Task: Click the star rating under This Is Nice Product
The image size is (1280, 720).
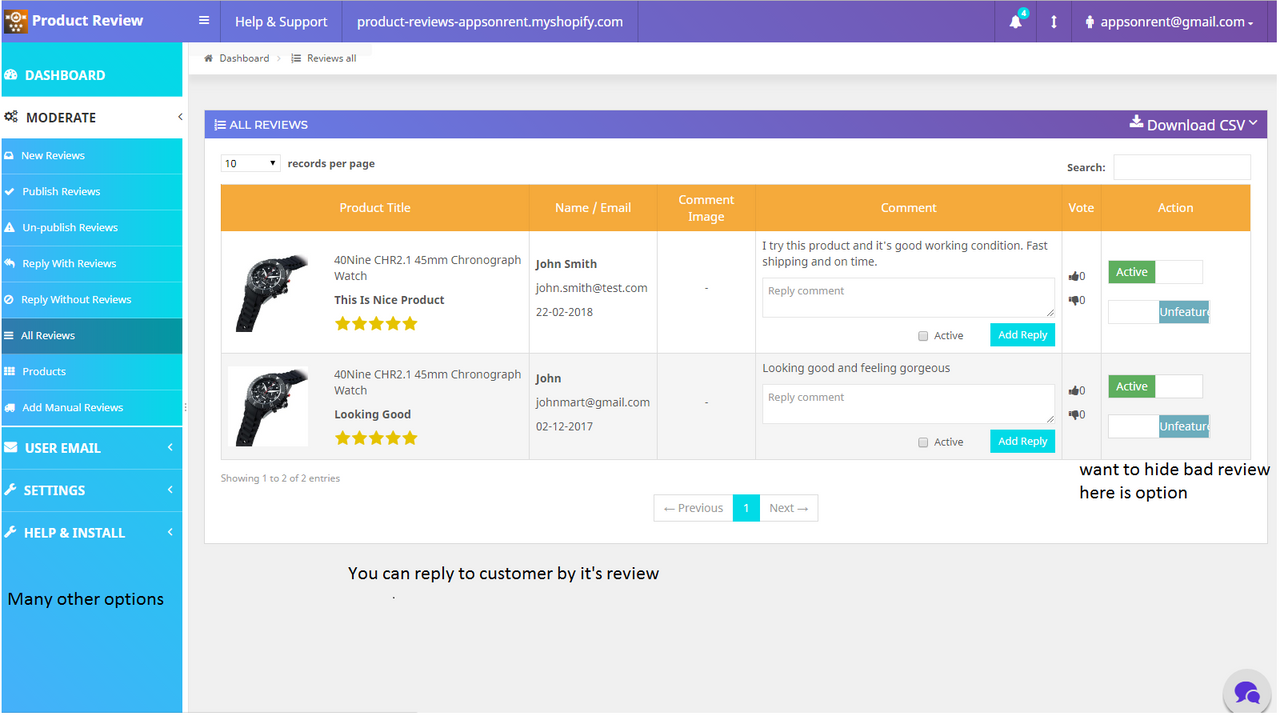Action: pos(376,323)
